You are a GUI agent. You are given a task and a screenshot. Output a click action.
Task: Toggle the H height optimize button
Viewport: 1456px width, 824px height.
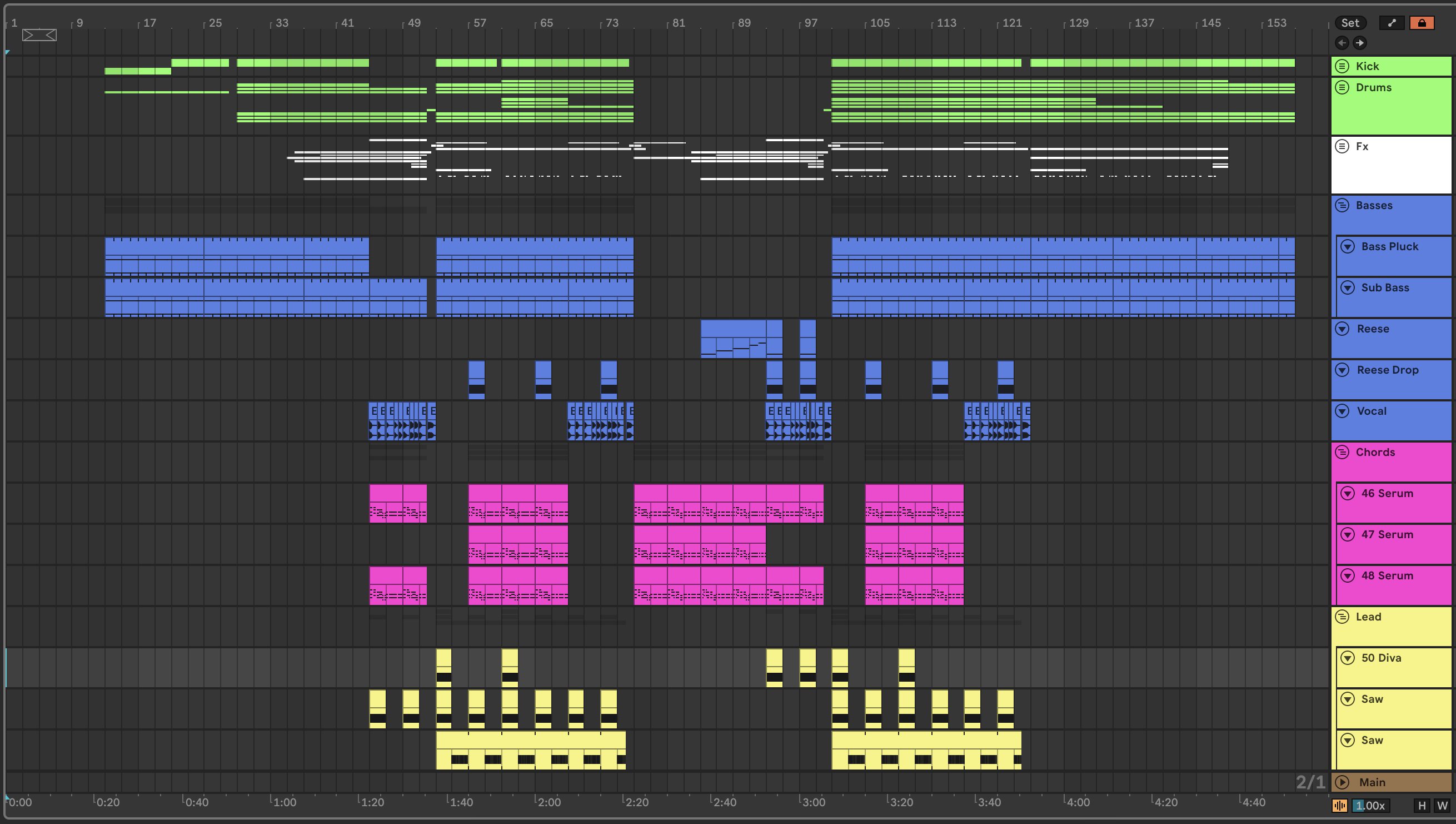(x=1422, y=805)
